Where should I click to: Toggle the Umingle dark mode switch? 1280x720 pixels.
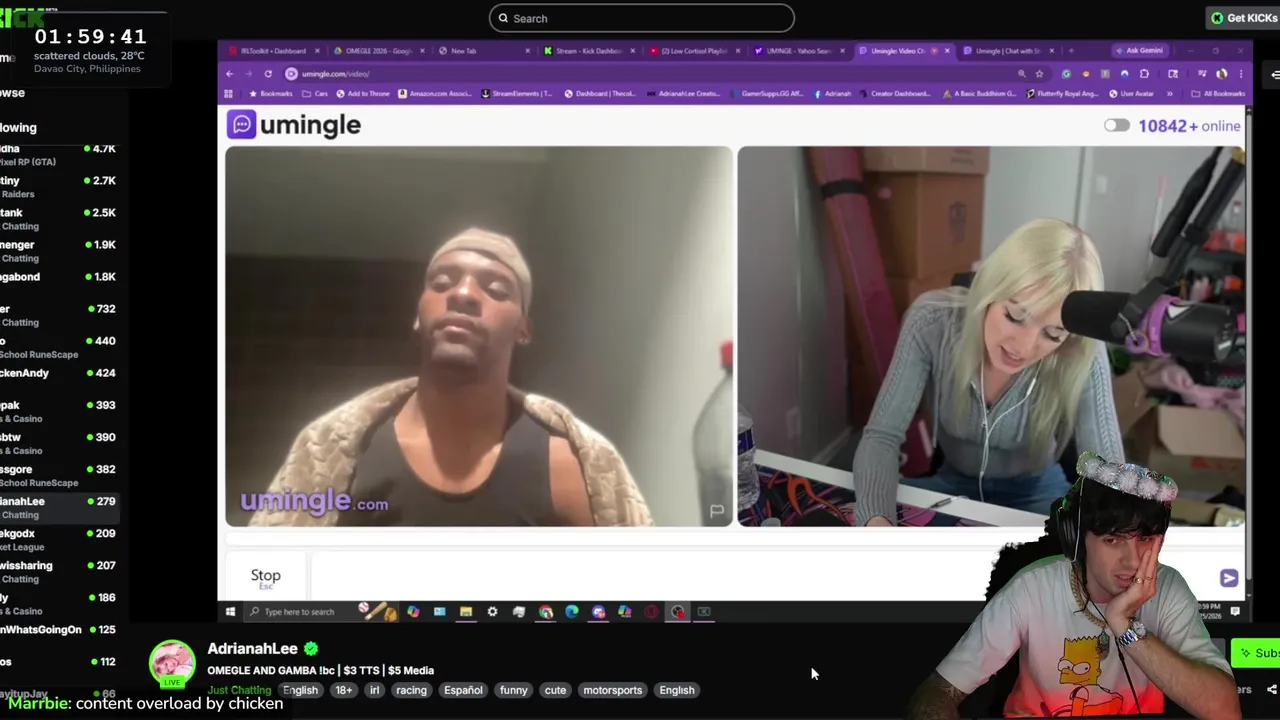1116,126
